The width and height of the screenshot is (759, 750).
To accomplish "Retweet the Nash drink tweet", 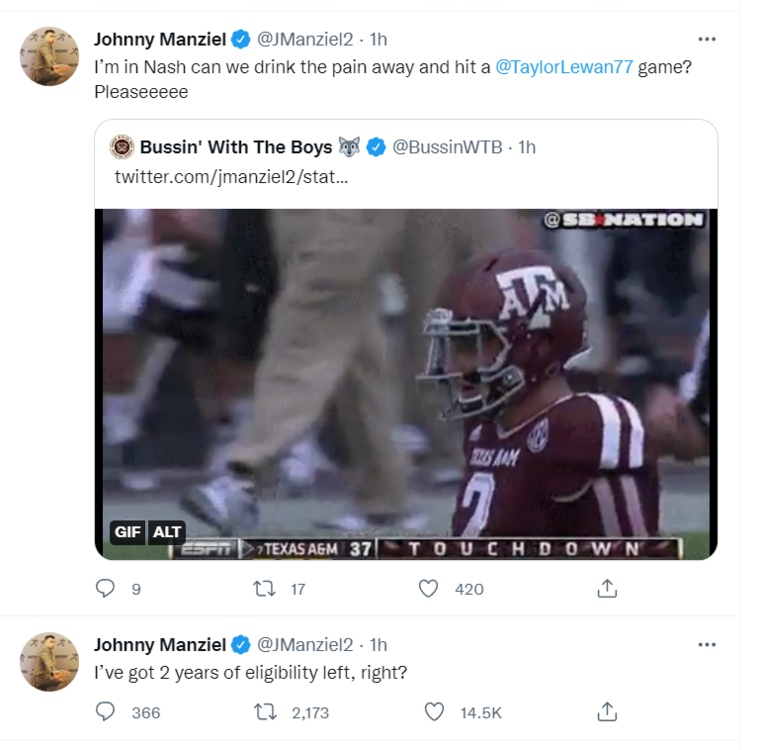I will pyautogui.click(x=266, y=589).
